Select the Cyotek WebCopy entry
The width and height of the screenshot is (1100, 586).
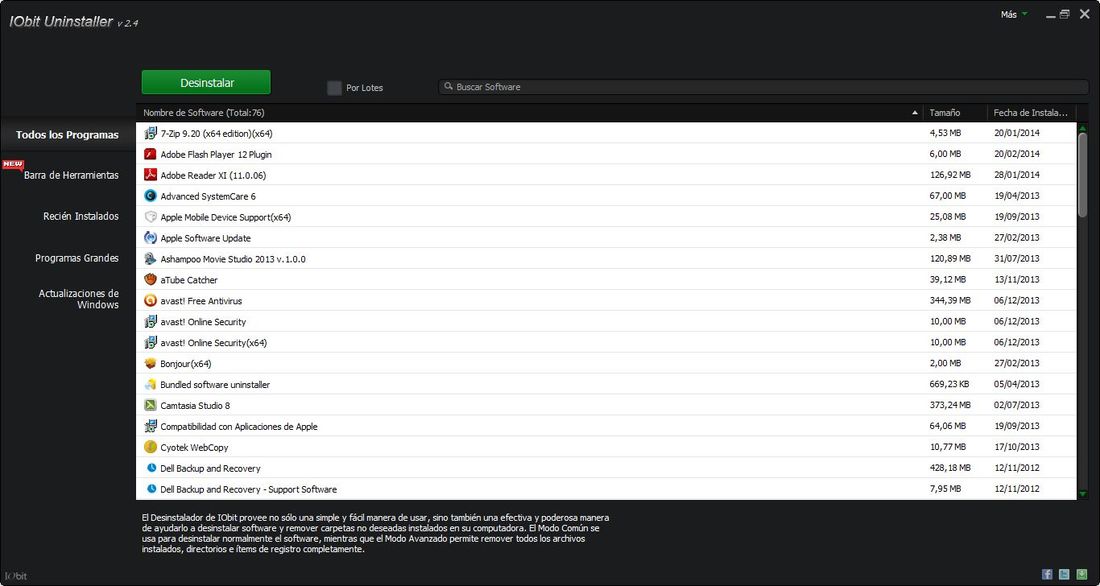coord(606,447)
